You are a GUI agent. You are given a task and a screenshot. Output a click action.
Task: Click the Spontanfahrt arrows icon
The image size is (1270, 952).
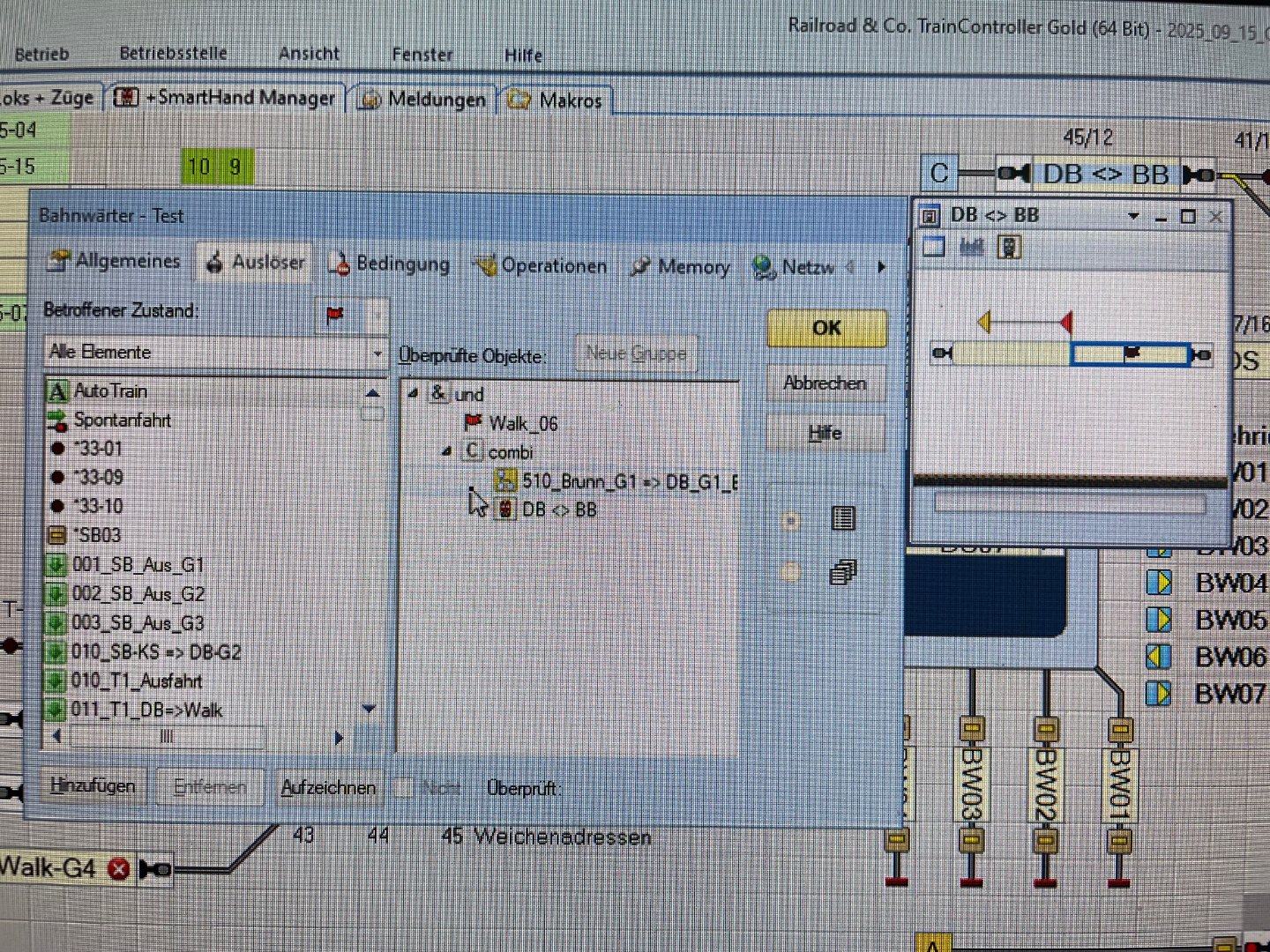tap(57, 420)
